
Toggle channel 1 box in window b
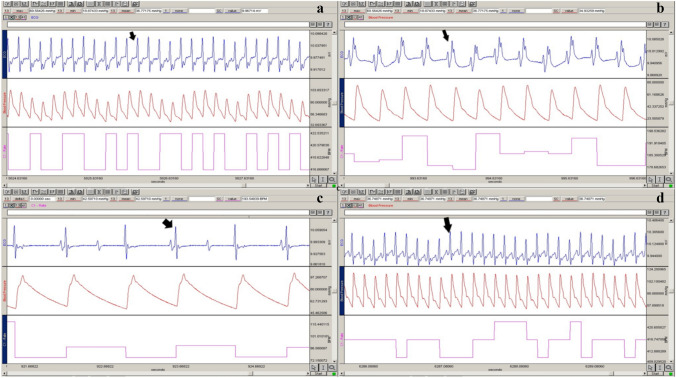click(x=343, y=17)
